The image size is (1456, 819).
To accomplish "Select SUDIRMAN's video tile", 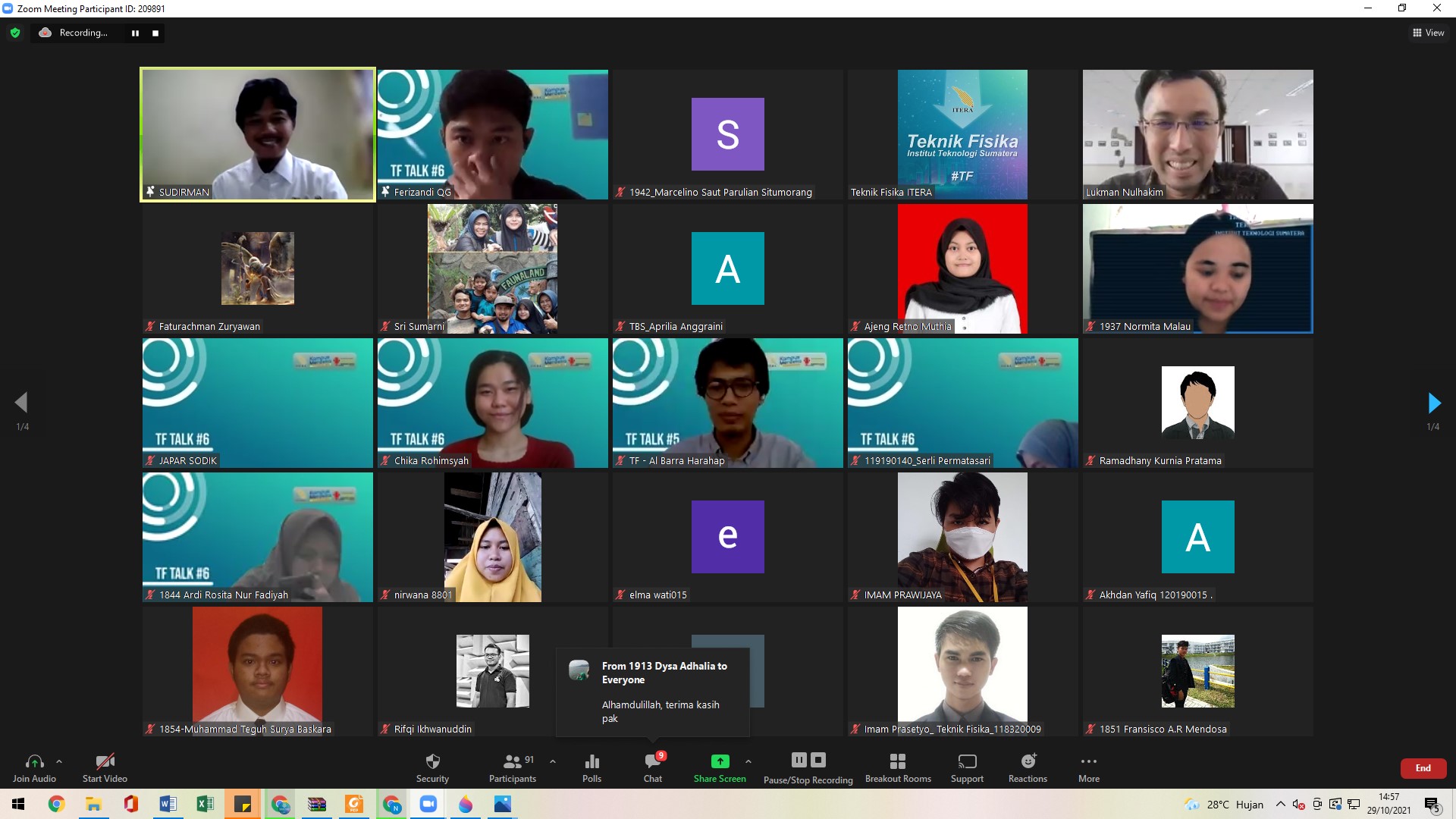I will click(x=258, y=135).
